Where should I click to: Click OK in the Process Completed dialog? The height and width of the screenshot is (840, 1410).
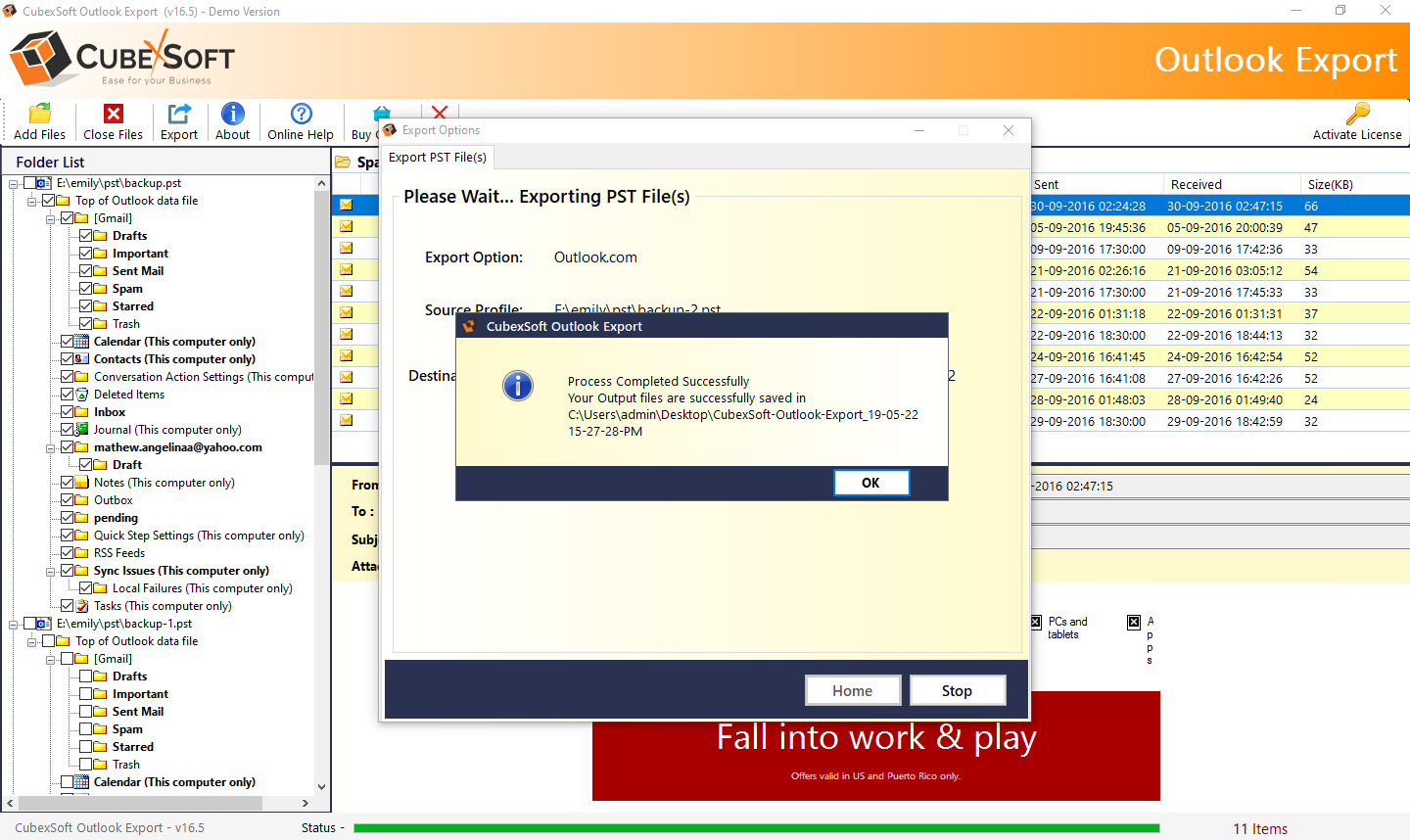tap(871, 483)
